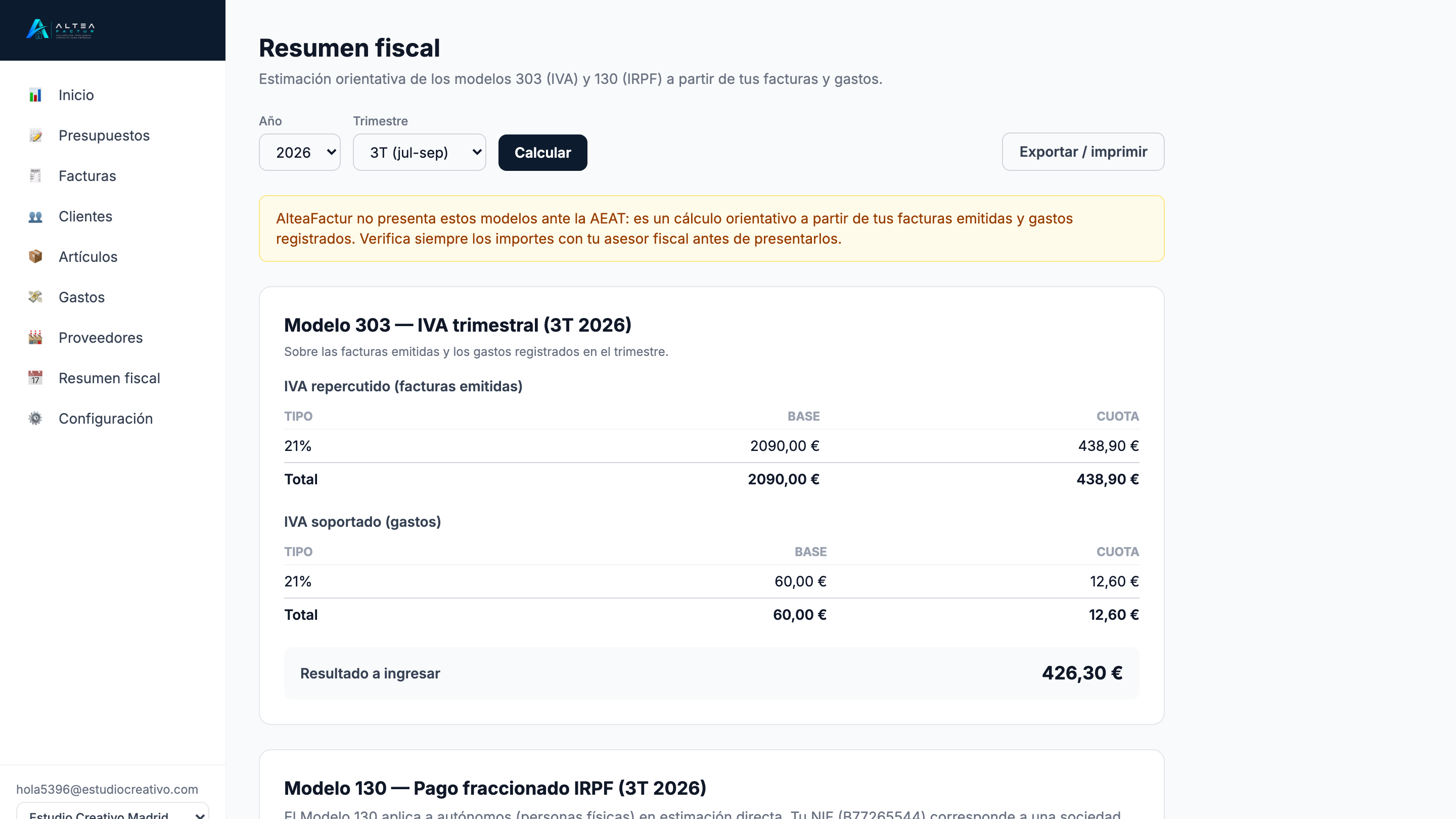
Task: Open Inicio via bar chart icon
Action: 35,95
